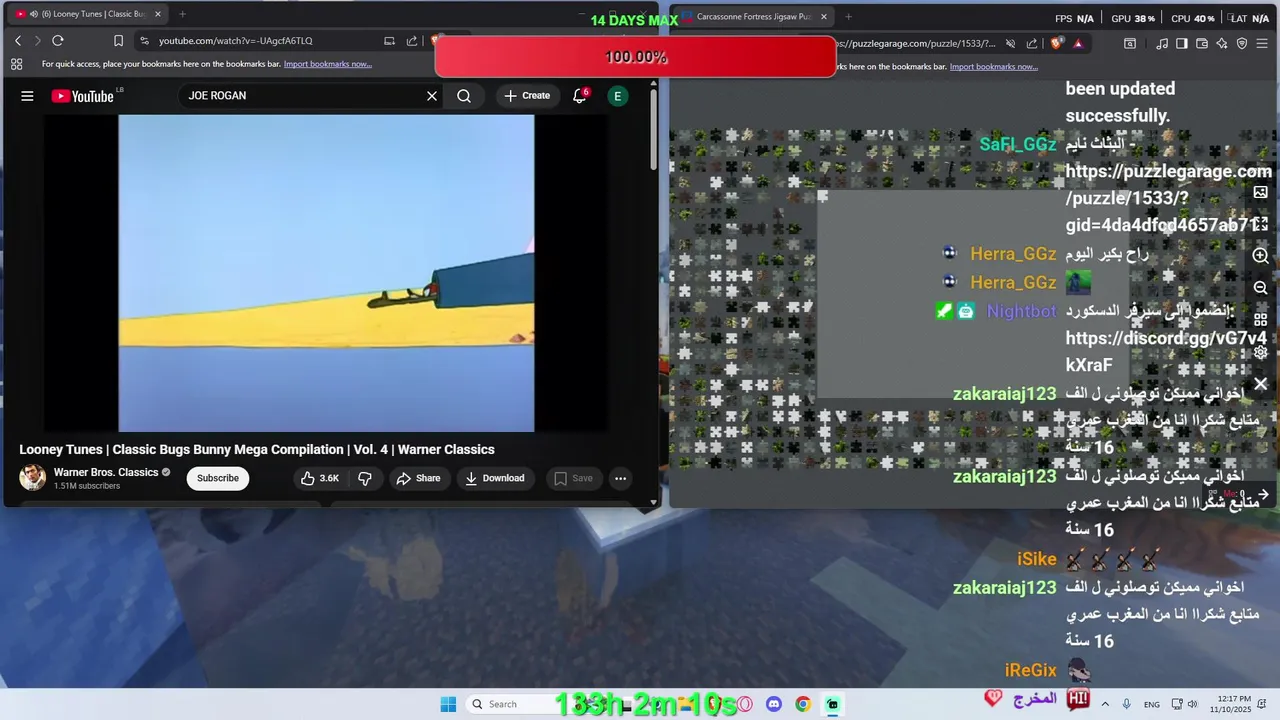Save the video to a playlist
The height and width of the screenshot is (720, 1280).
pos(573,478)
